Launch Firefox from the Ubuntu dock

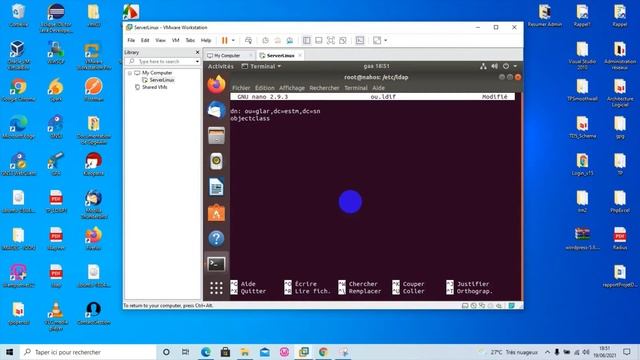click(216, 84)
